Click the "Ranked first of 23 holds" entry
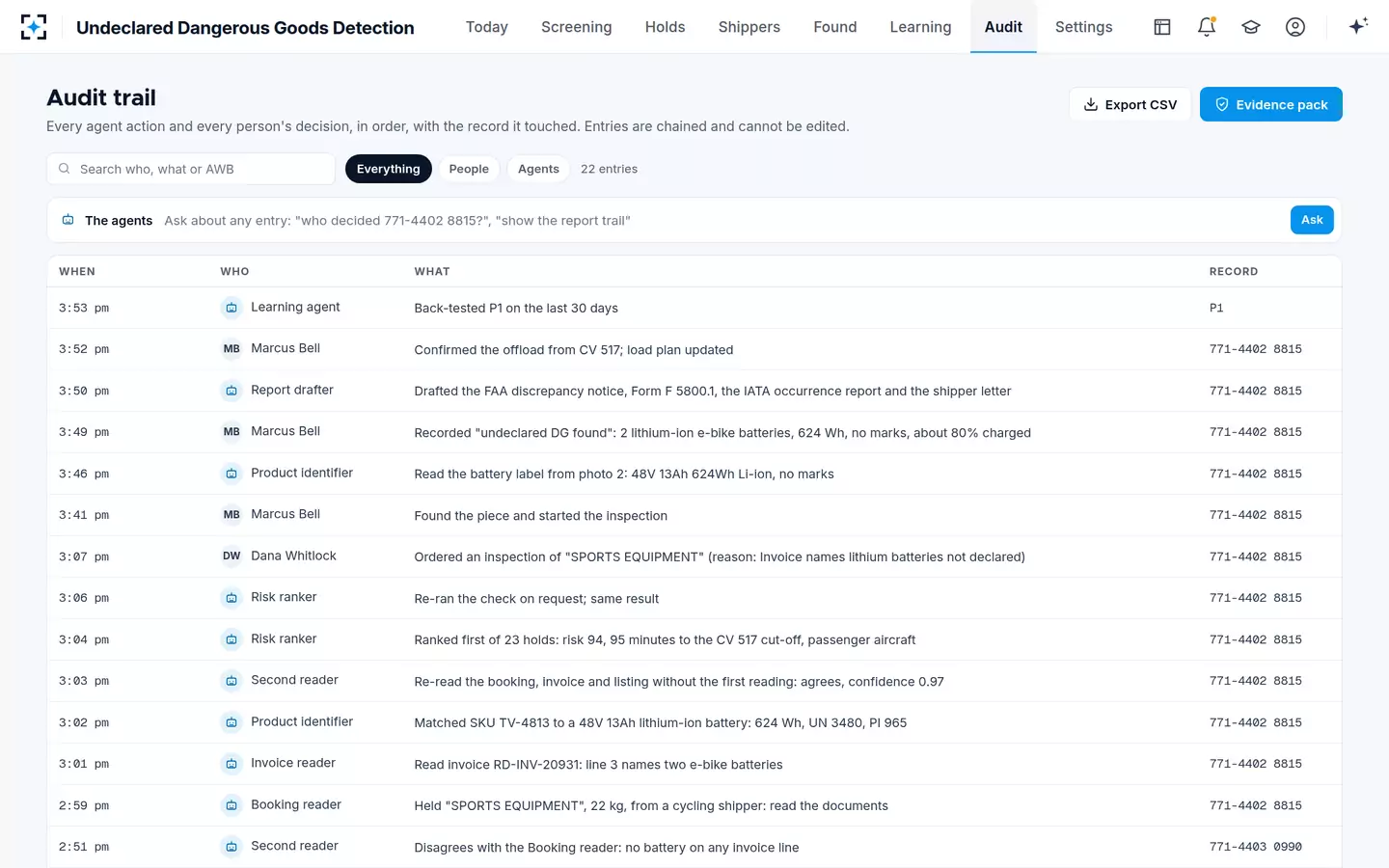The width and height of the screenshot is (1389, 868). [665, 640]
